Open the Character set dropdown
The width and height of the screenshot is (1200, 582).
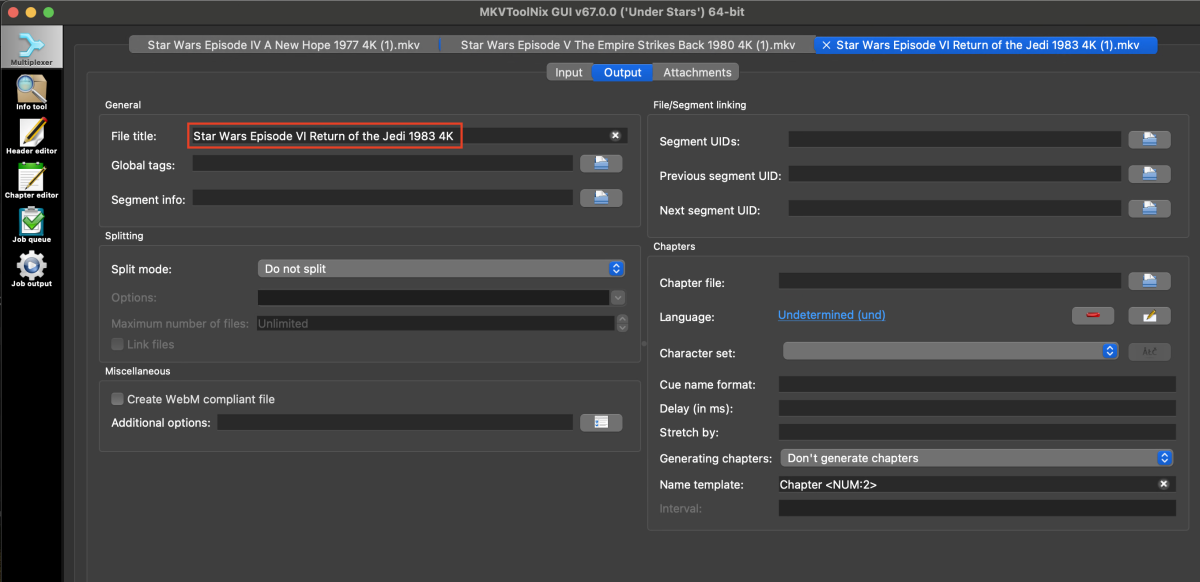950,351
